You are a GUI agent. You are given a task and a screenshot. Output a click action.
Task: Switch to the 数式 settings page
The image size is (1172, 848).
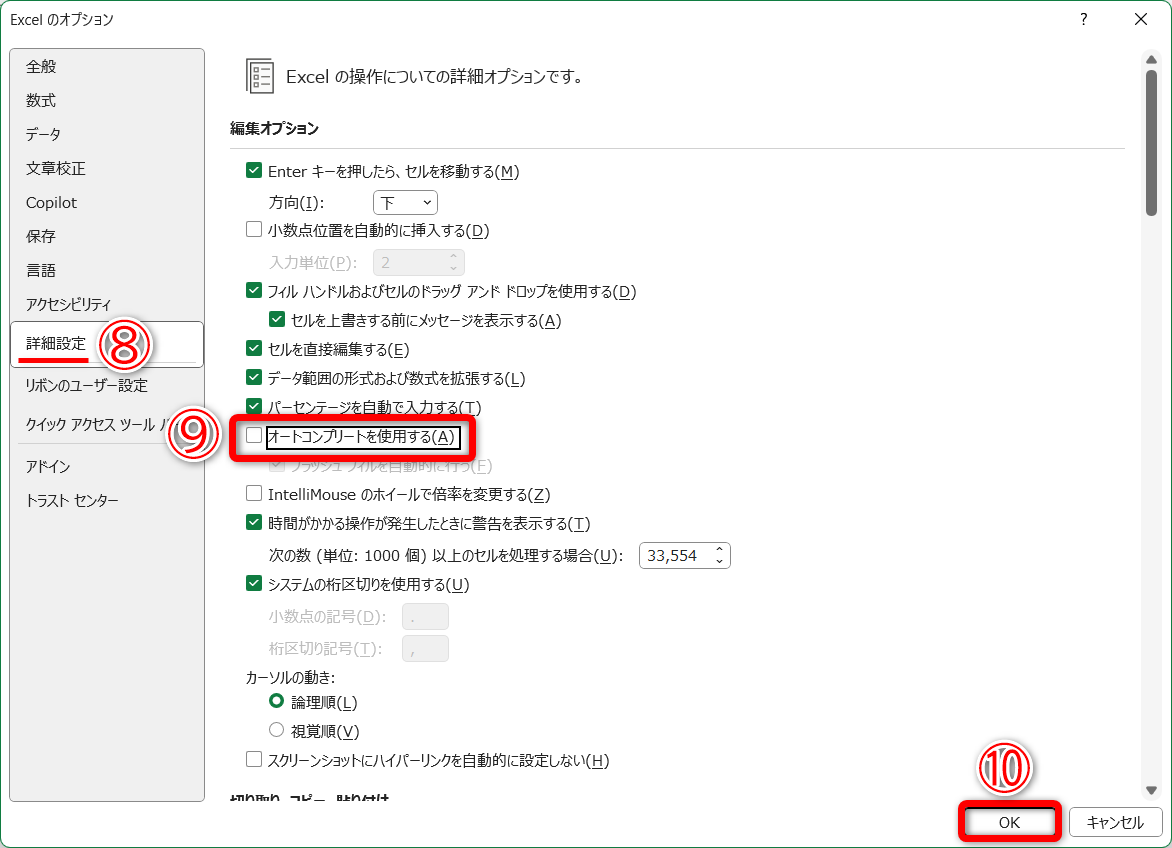41,100
